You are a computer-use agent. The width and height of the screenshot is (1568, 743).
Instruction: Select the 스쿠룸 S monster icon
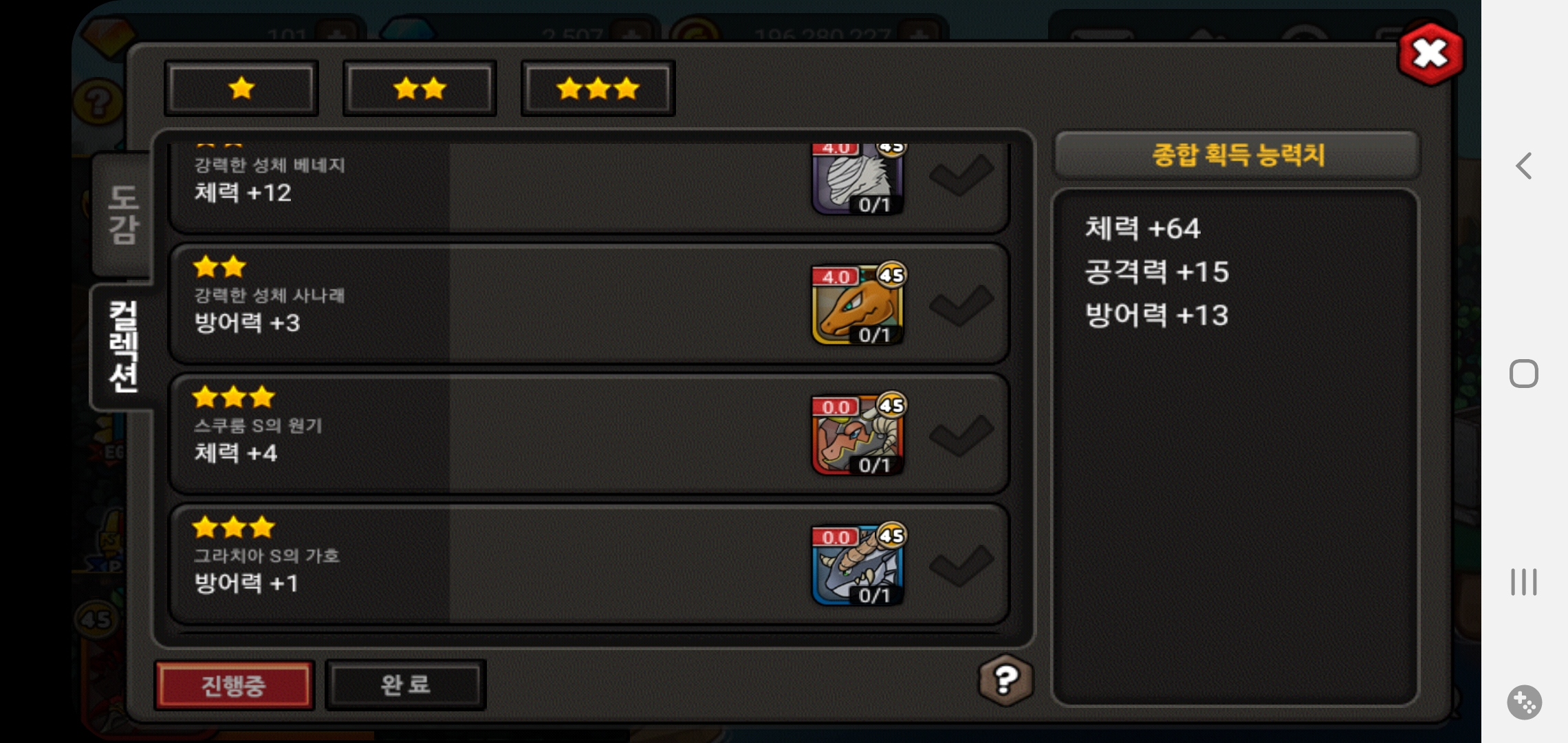point(858,434)
